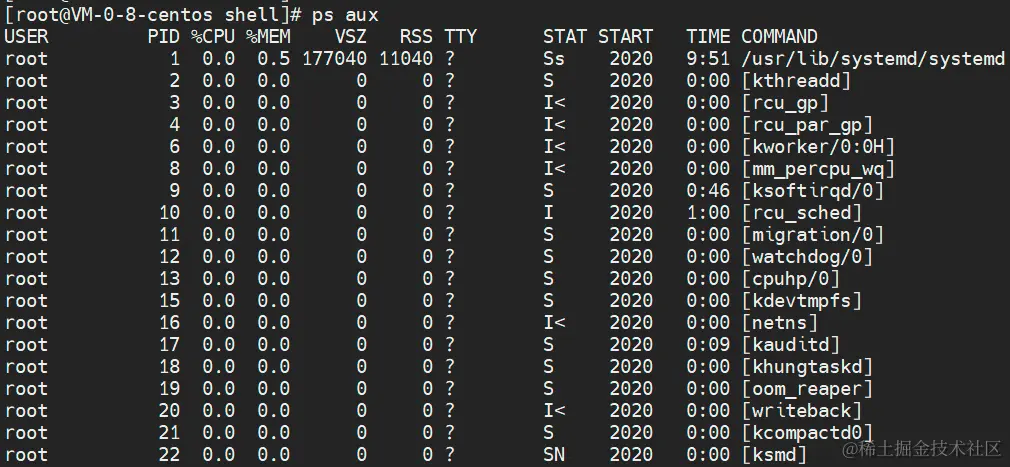Viewport: 1010px width, 467px height.
Task: Select the [rcu_gp] process name
Action: [x=785, y=103]
